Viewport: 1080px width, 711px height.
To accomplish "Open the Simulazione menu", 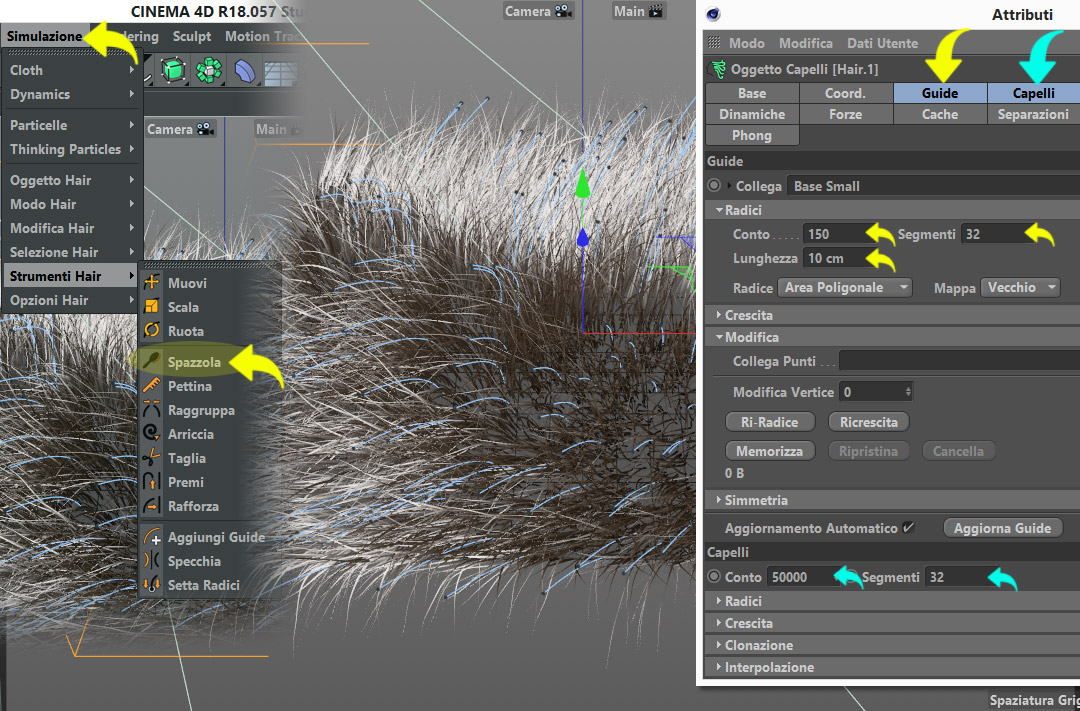I will click(x=45, y=36).
